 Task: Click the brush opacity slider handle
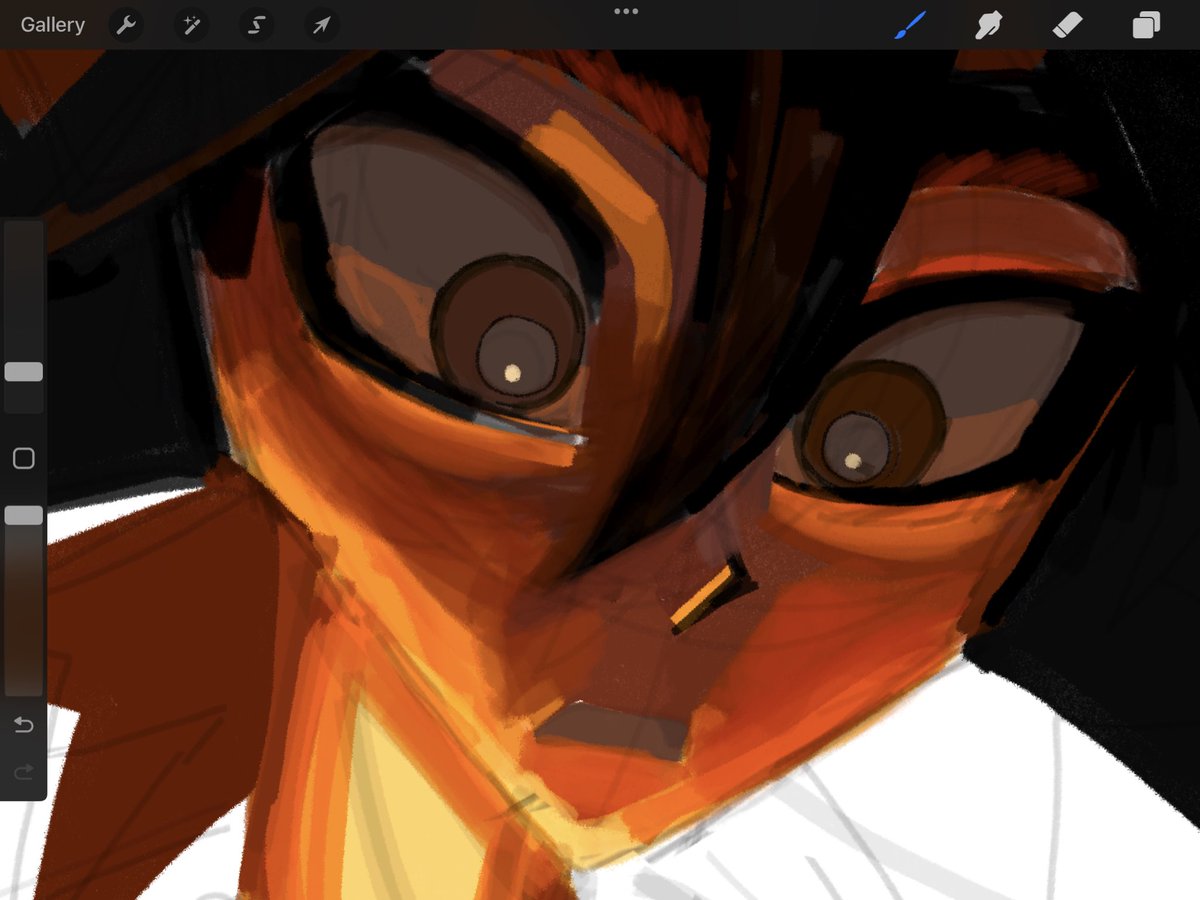(x=24, y=515)
